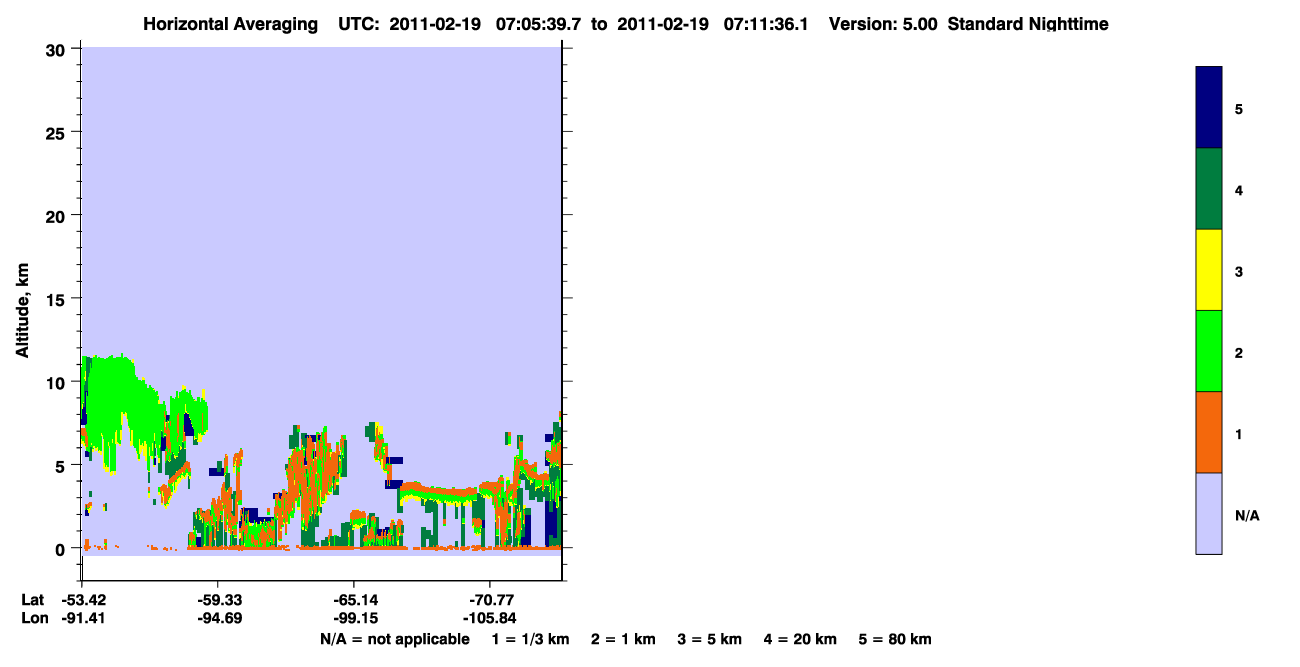Image resolution: width=1300 pixels, height=667 pixels.
Task: Click latitude value -59.33
Action: (218, 600)
